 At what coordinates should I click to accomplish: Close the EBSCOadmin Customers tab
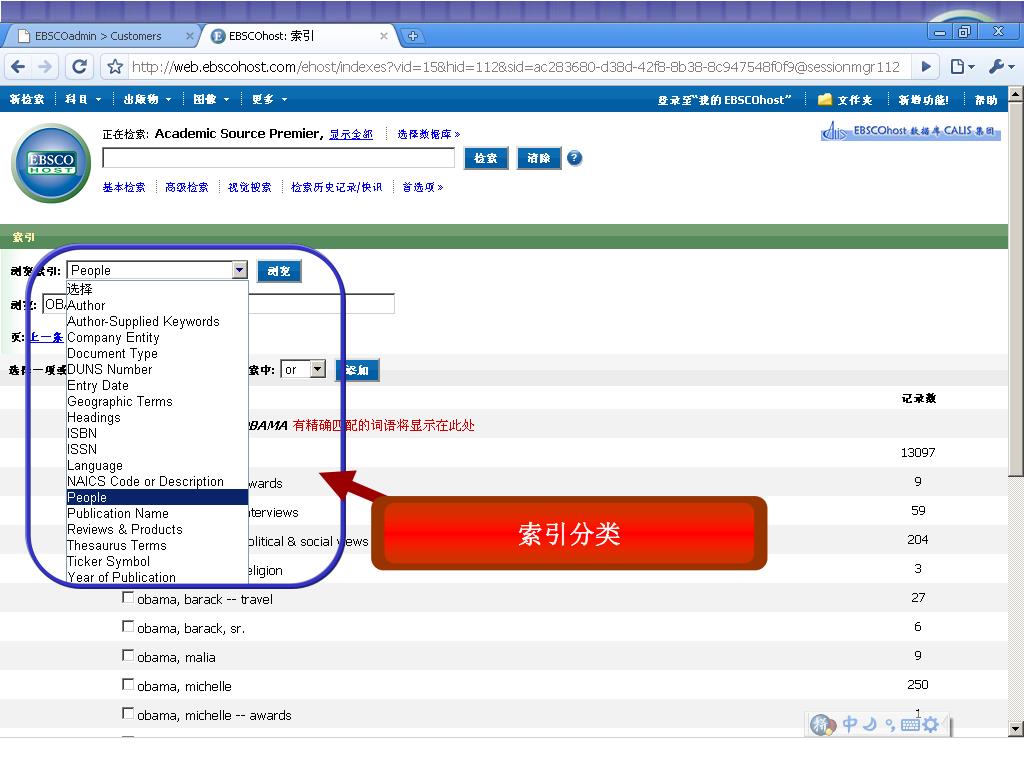(190, 36)
